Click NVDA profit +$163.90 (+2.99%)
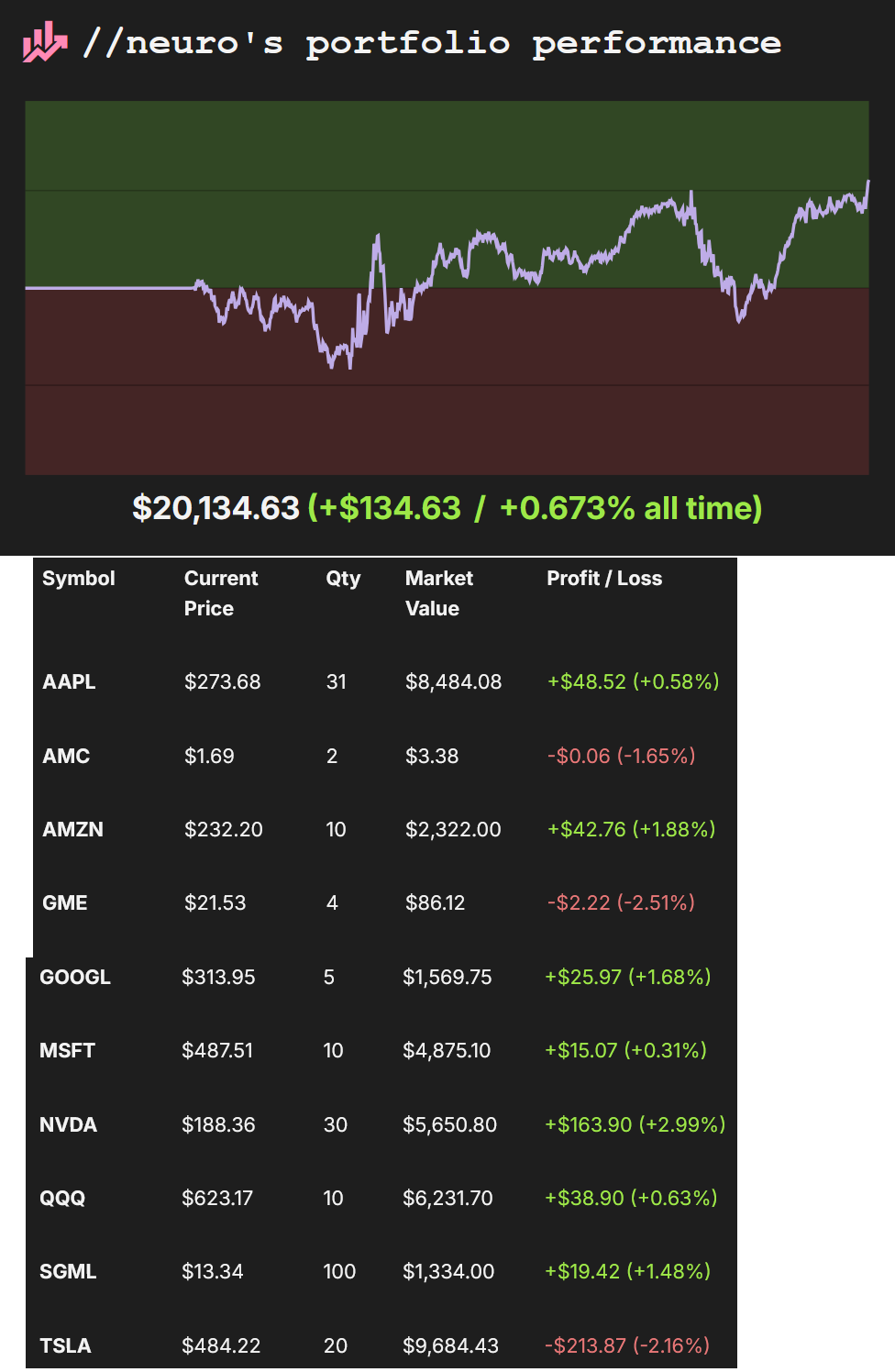The image size is (895, 1372). (x=635, y=1125)
